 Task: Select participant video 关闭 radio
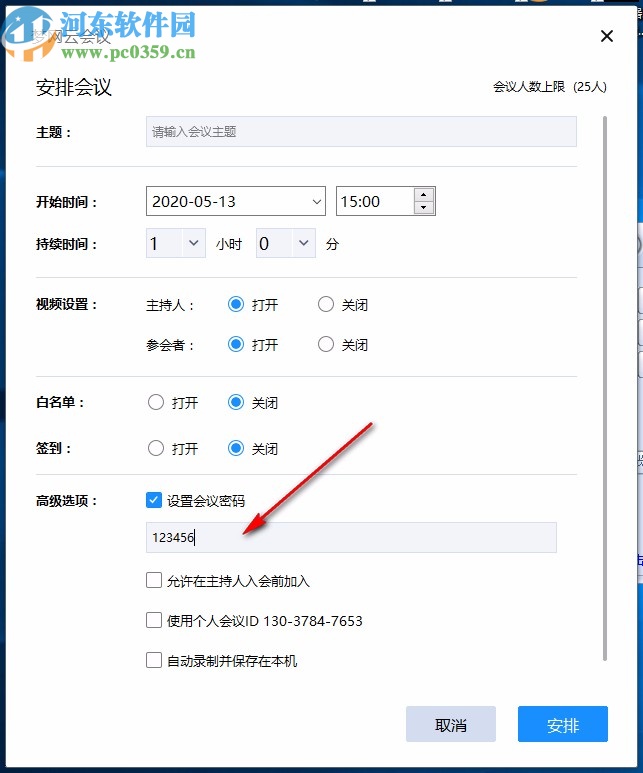click(x=325, y=344)
